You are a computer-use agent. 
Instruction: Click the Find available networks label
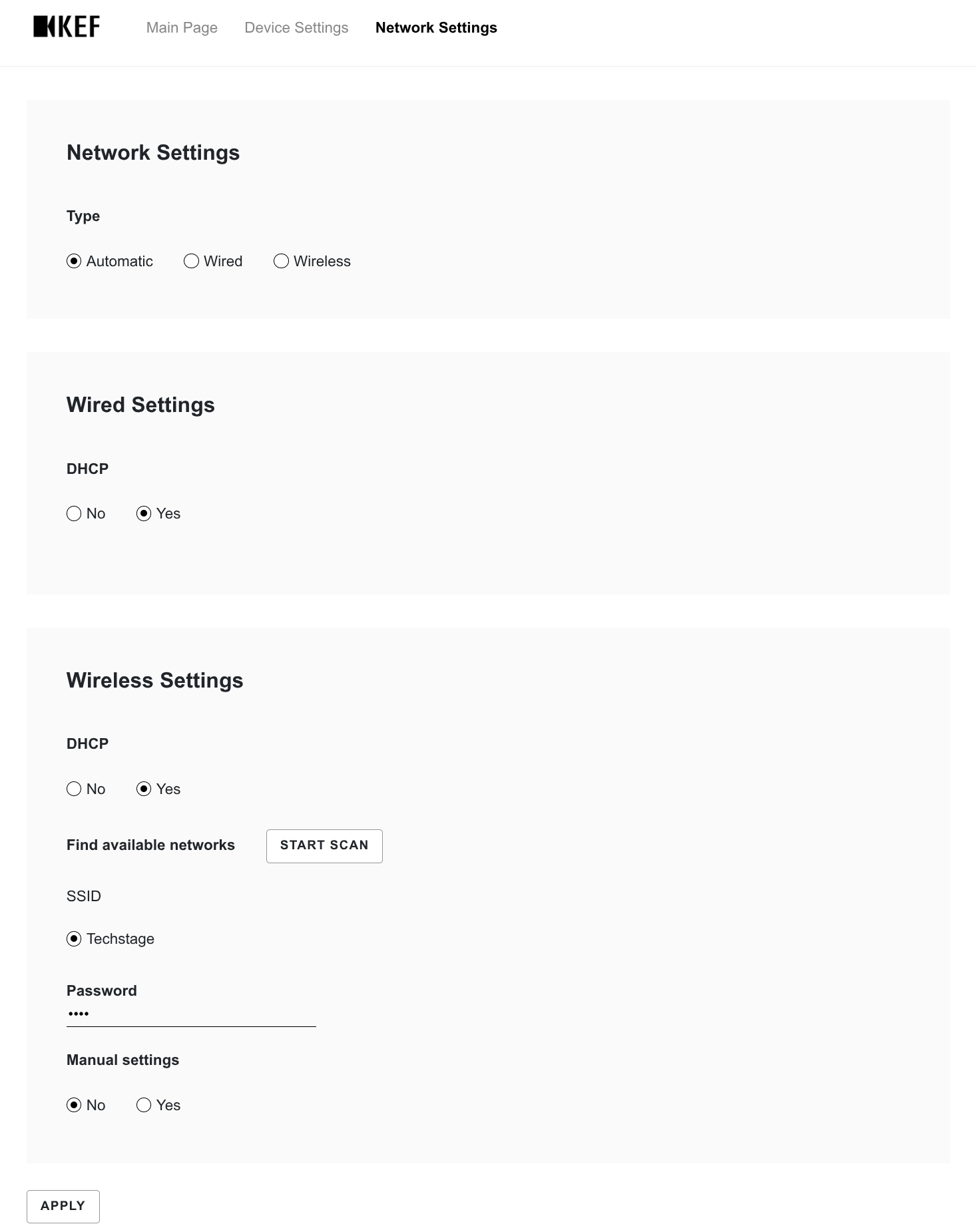[150, 845]
